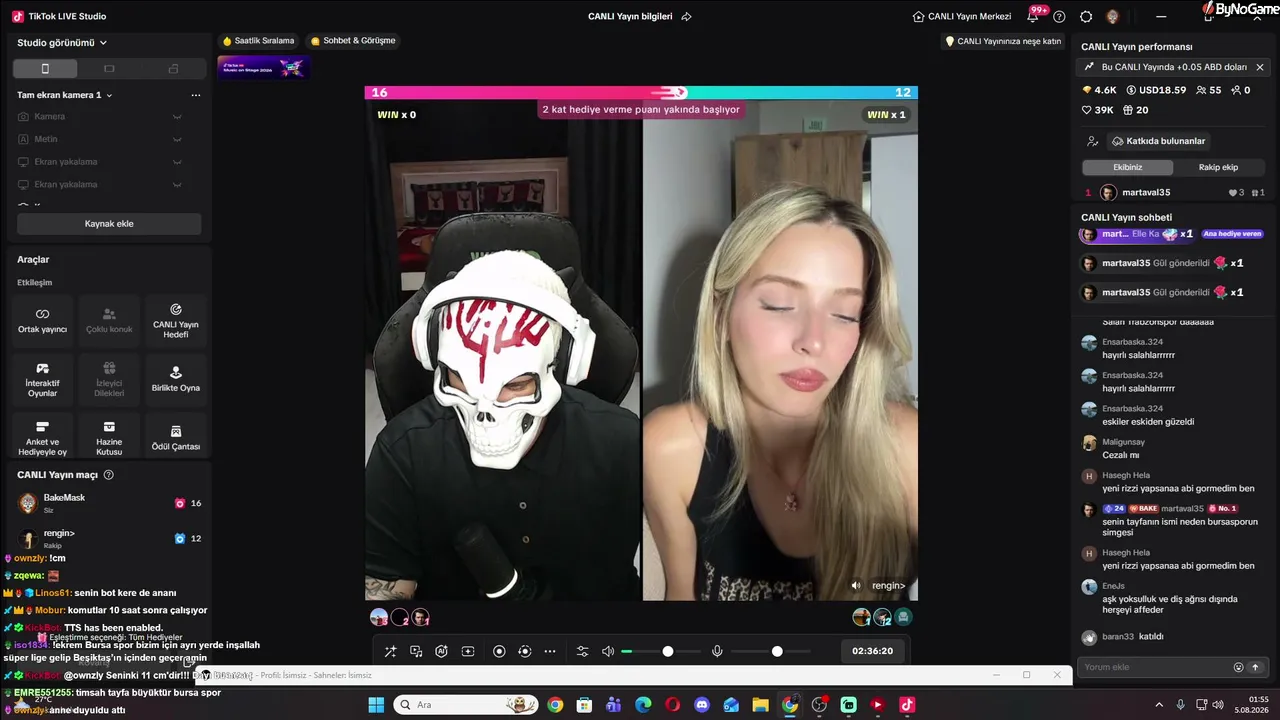
Task: Click the Windows taskbar search box
Action: 466,705
